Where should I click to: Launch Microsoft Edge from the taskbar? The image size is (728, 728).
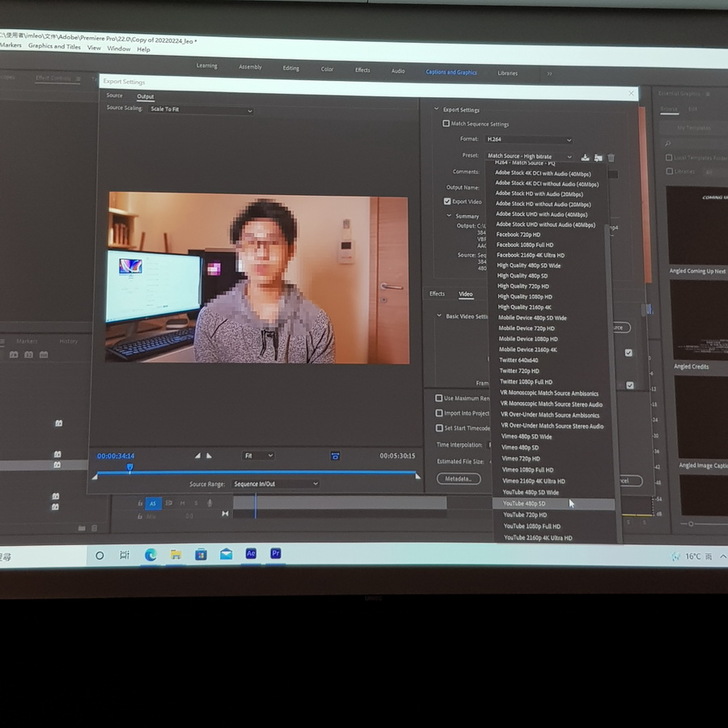click(x=150, y=554)
